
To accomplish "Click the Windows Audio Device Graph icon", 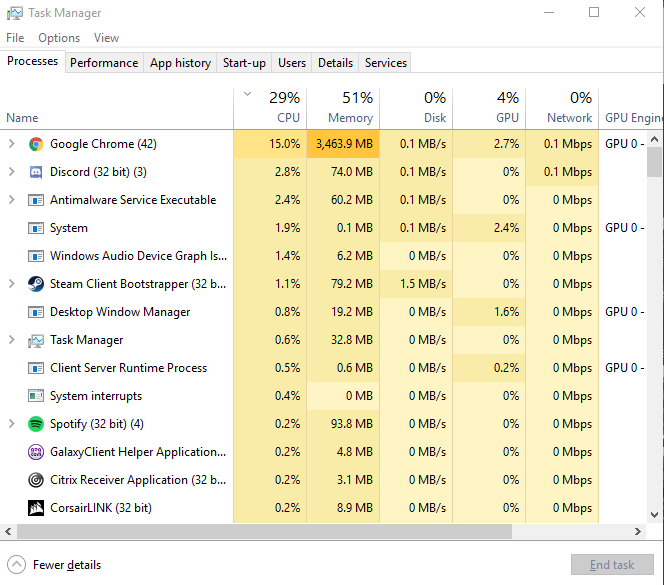I will (36, 256).
